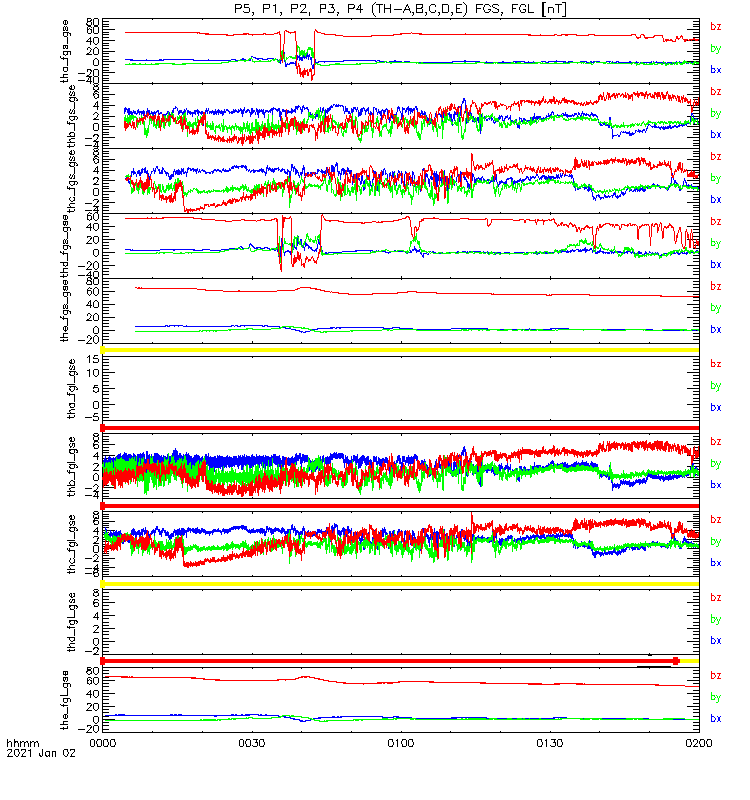Viewport: 750px width, 800px height.
Task: Click the bz legend of the_fgl_gse panel
Action: click(x=716, y=676)
